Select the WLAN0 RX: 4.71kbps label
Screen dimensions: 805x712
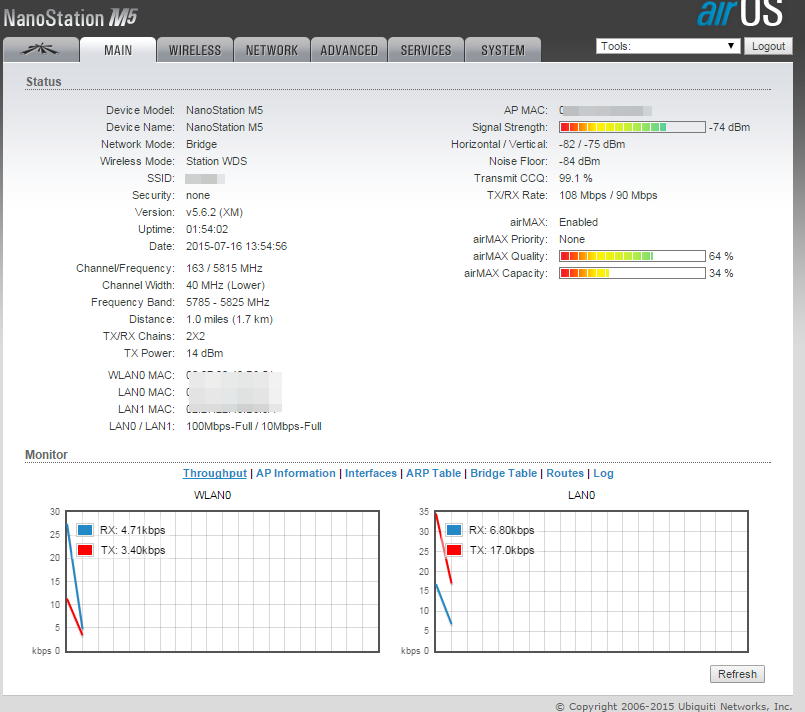pos(132,530)
